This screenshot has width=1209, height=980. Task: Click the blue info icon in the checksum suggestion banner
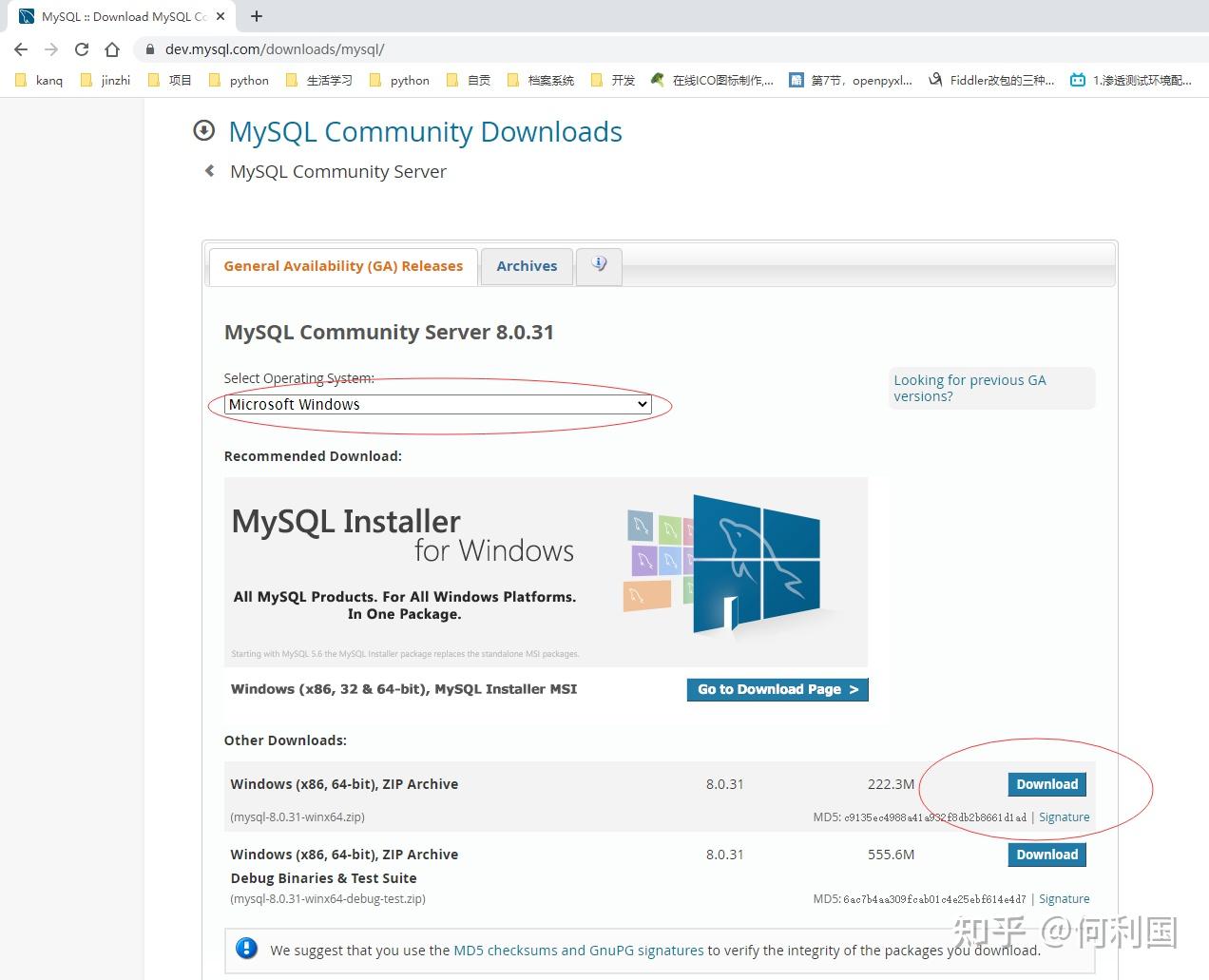coord(247,950)
